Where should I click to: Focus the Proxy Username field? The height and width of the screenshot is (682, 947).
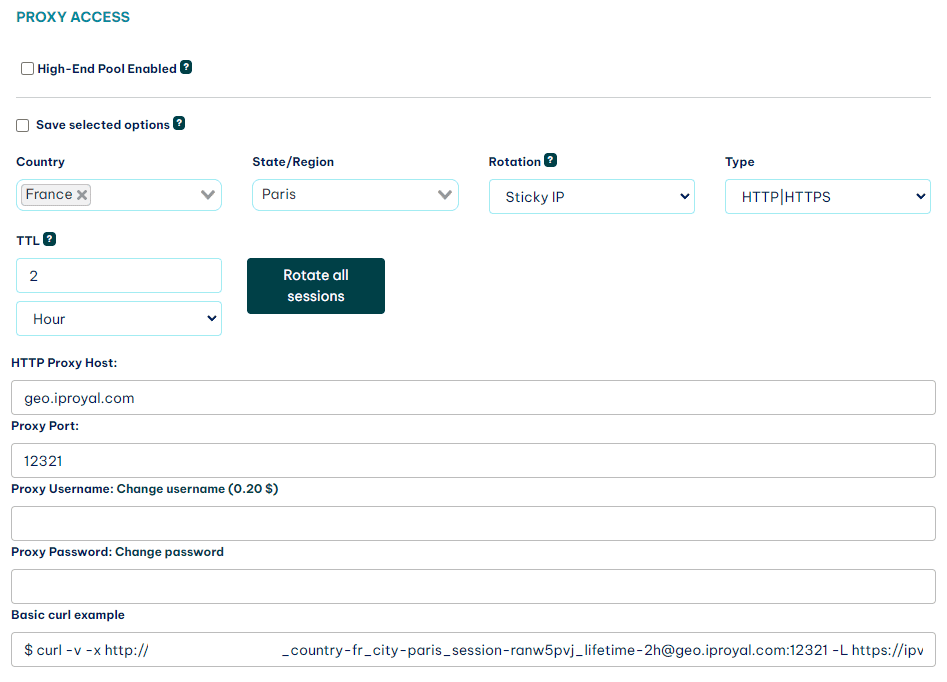(x=474, y=523)
